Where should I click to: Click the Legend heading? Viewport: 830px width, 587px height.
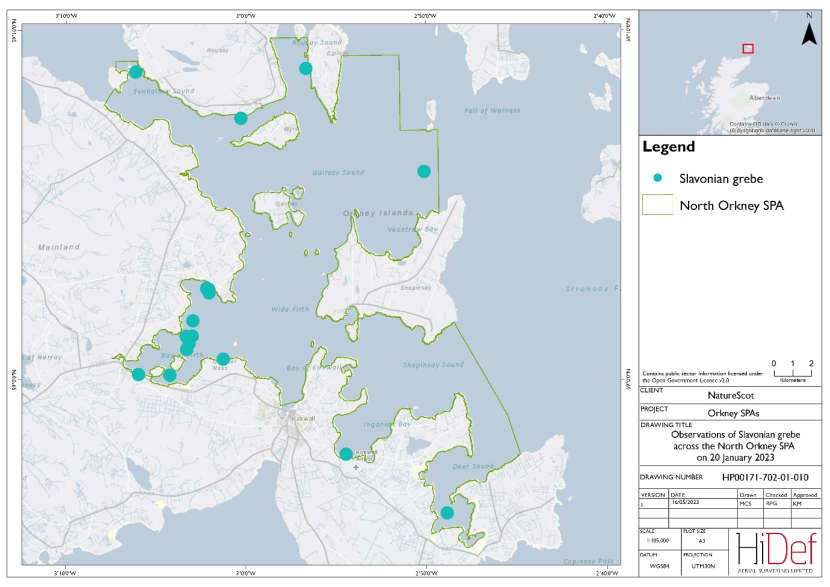669,147
